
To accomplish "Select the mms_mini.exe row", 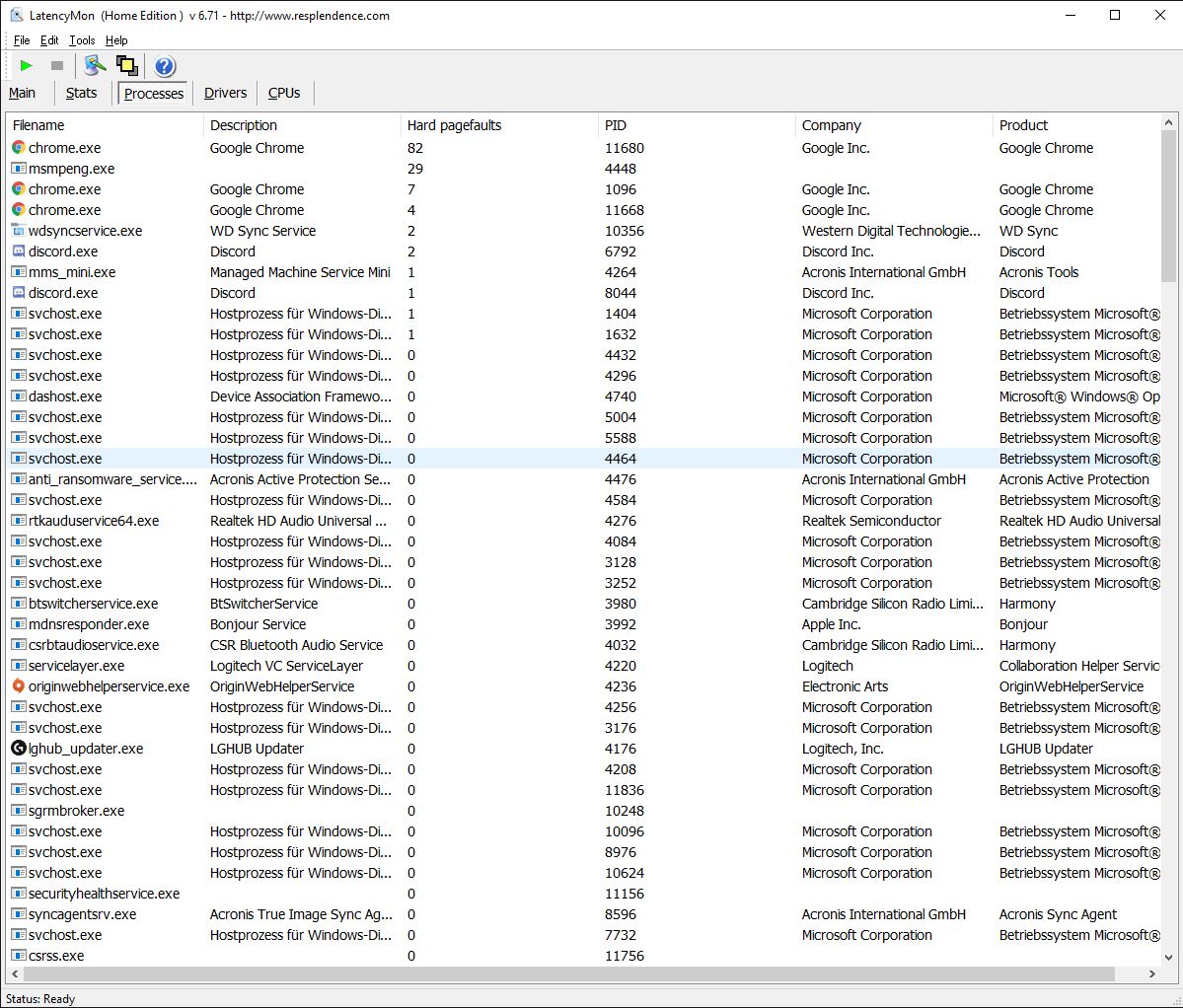I will (x=584, y=272).
